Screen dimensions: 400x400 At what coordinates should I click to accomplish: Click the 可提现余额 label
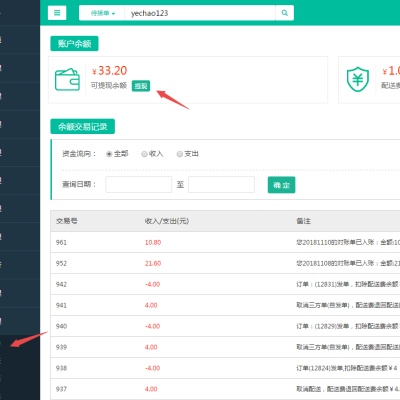point(109,86)
